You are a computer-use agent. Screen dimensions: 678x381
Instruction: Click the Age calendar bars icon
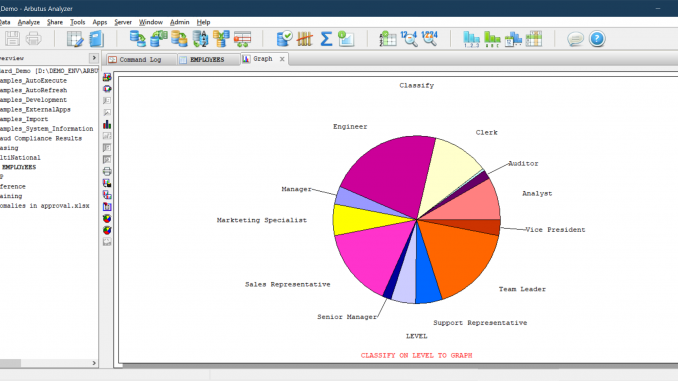[513, 39]
